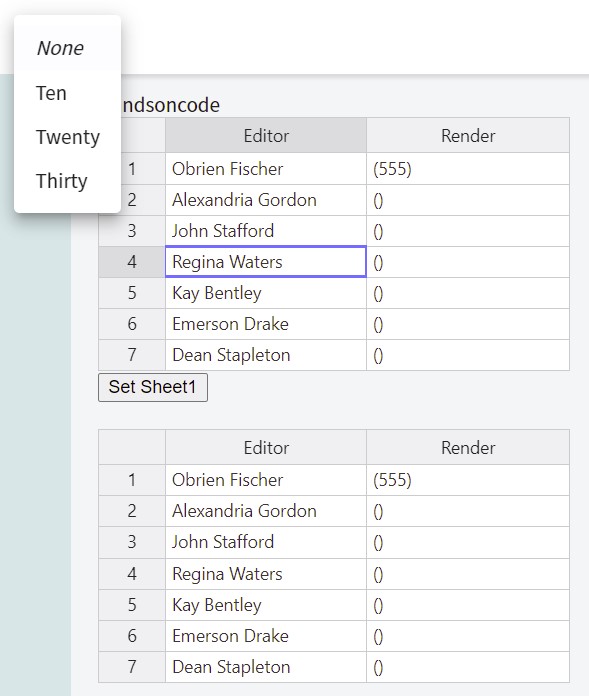Select John Stafford cell in top table
589x696 pixels.
266,231
